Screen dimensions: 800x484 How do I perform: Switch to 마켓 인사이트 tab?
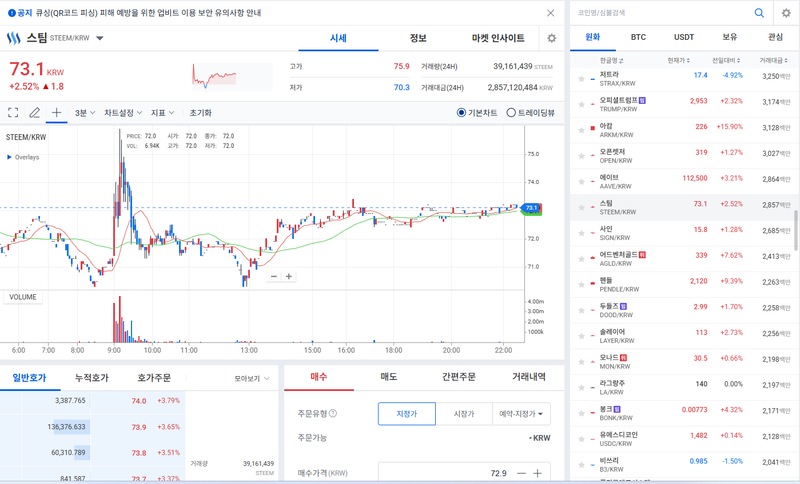[x=498, y=38]
